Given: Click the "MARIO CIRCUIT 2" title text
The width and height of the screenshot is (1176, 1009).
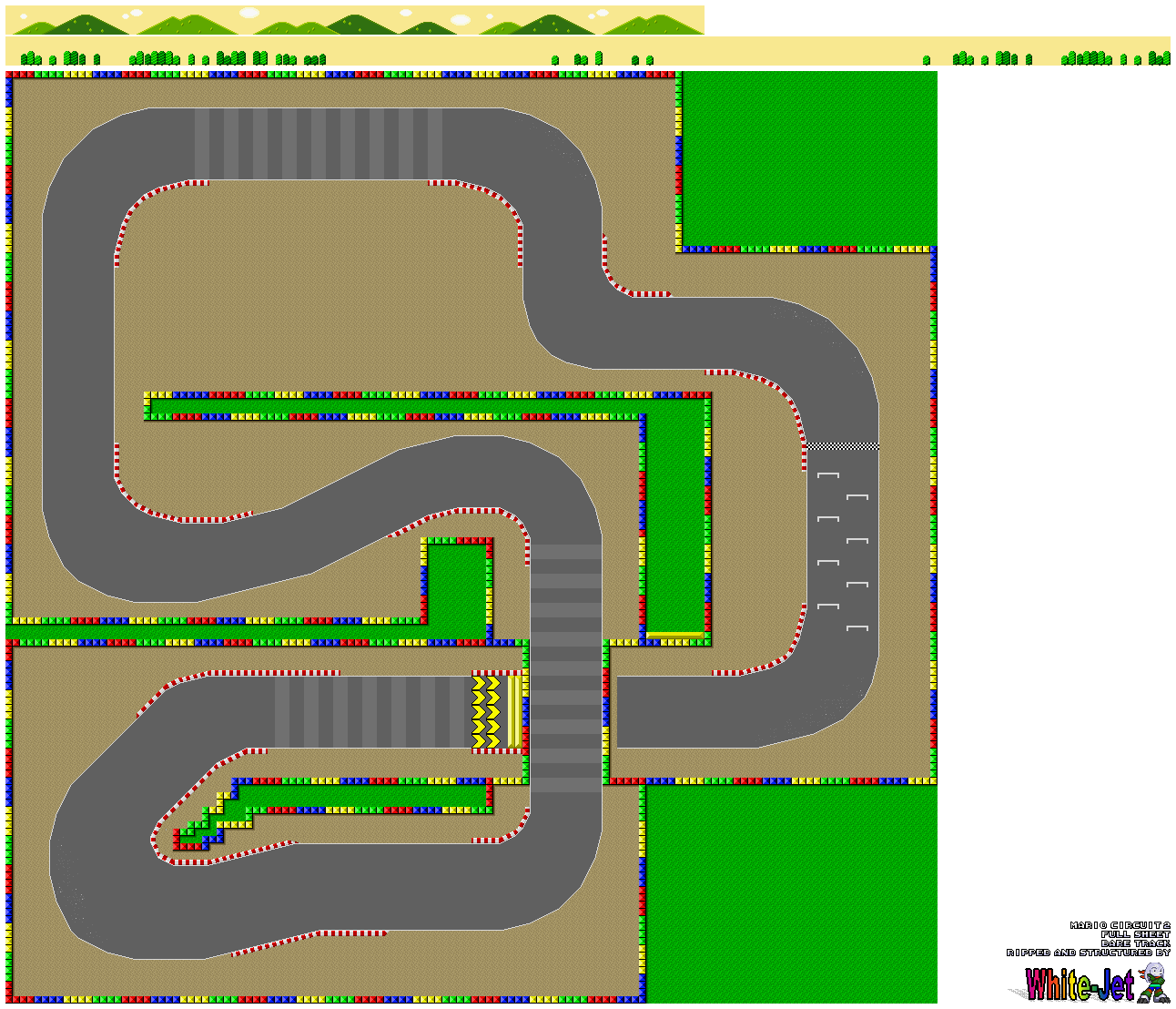Looking at the screenshot, I should (x=1120, y=925).
